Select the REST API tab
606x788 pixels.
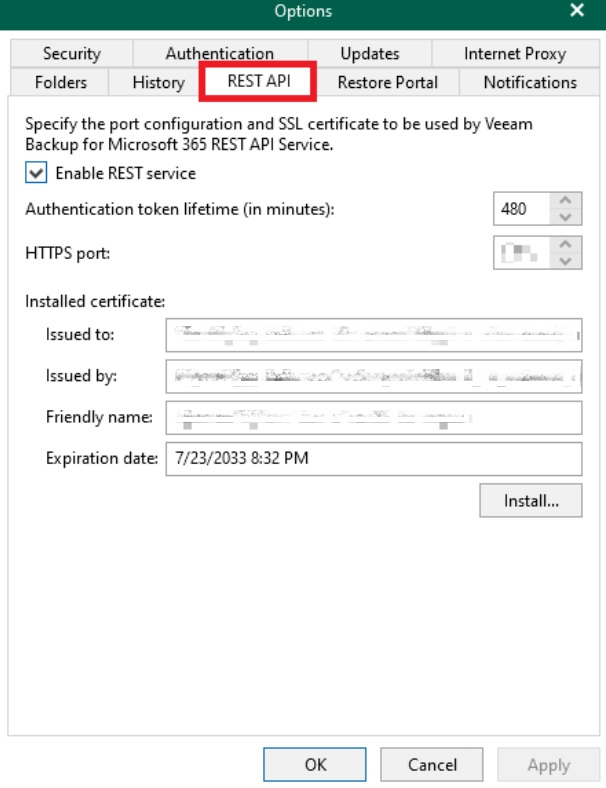click(x=258, y=81)
